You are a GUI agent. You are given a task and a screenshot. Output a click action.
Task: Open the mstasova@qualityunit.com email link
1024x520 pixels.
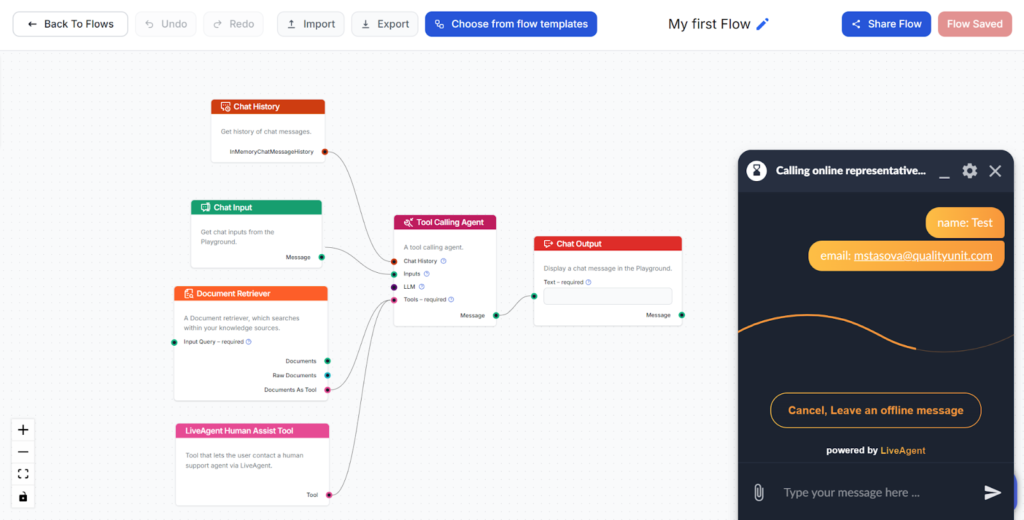[922, 256]
